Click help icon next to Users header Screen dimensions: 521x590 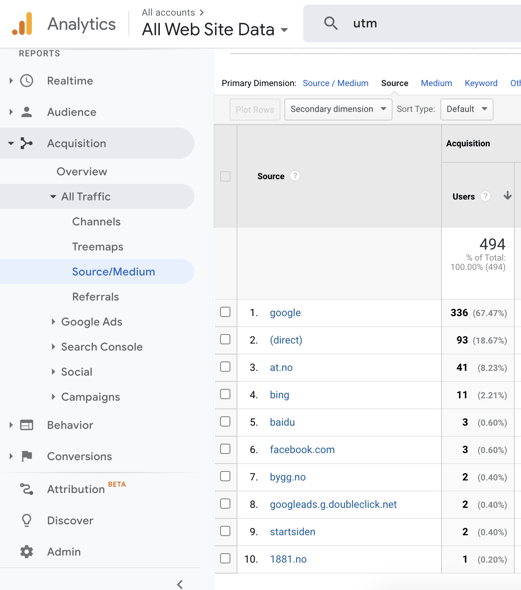pos(485,196)
